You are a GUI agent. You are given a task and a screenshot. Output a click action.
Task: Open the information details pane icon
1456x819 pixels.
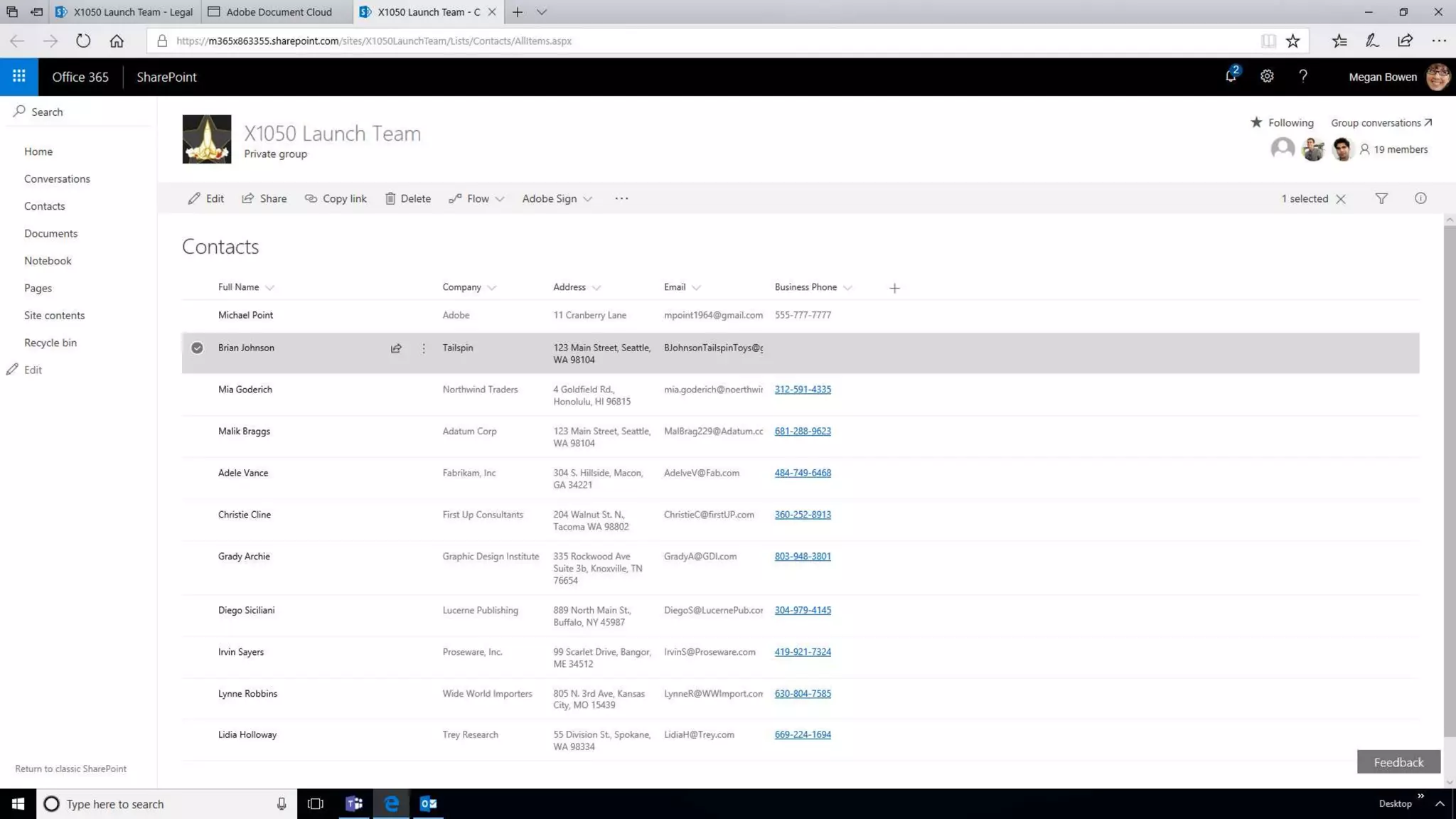[1420, 198]
